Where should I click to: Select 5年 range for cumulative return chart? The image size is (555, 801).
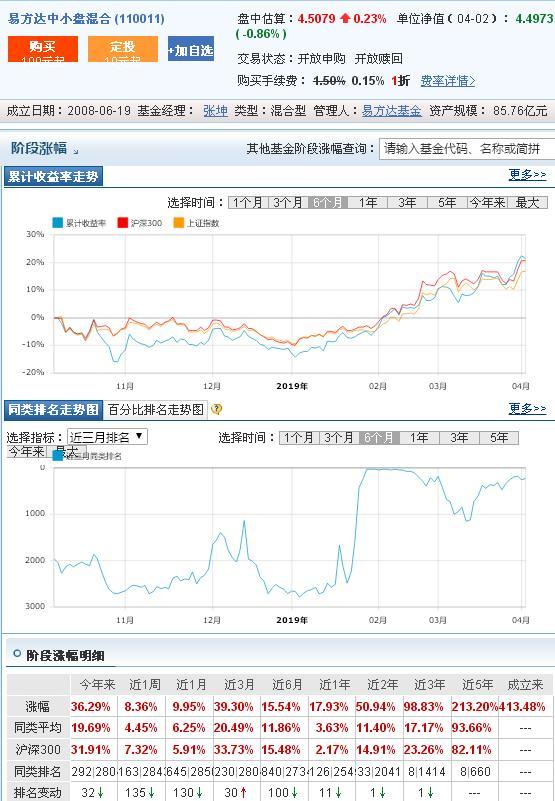tap(447, 203)
